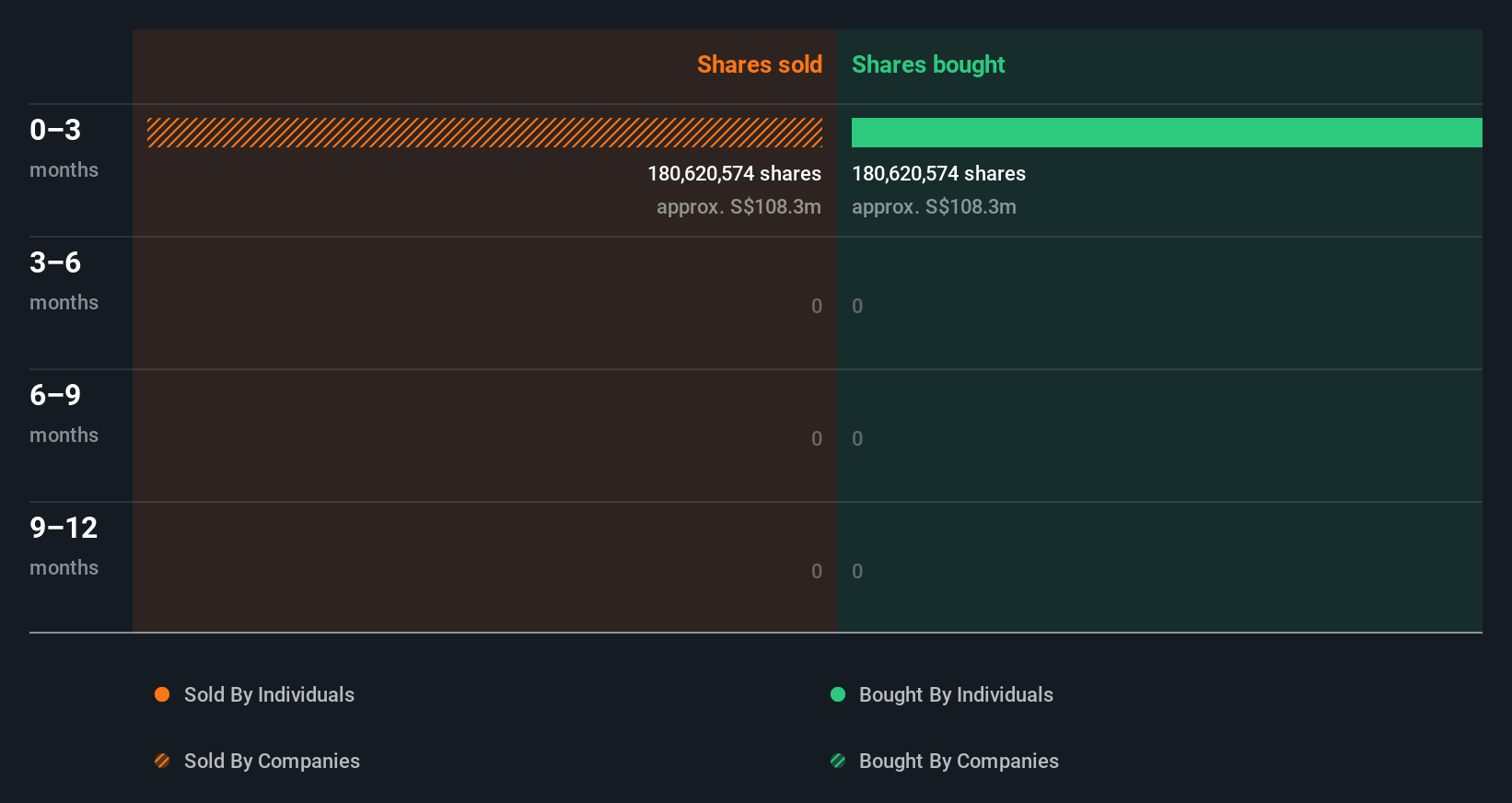Select the 9–12 months row label
Screen dimensions: 1512x803
coord(63,545)
